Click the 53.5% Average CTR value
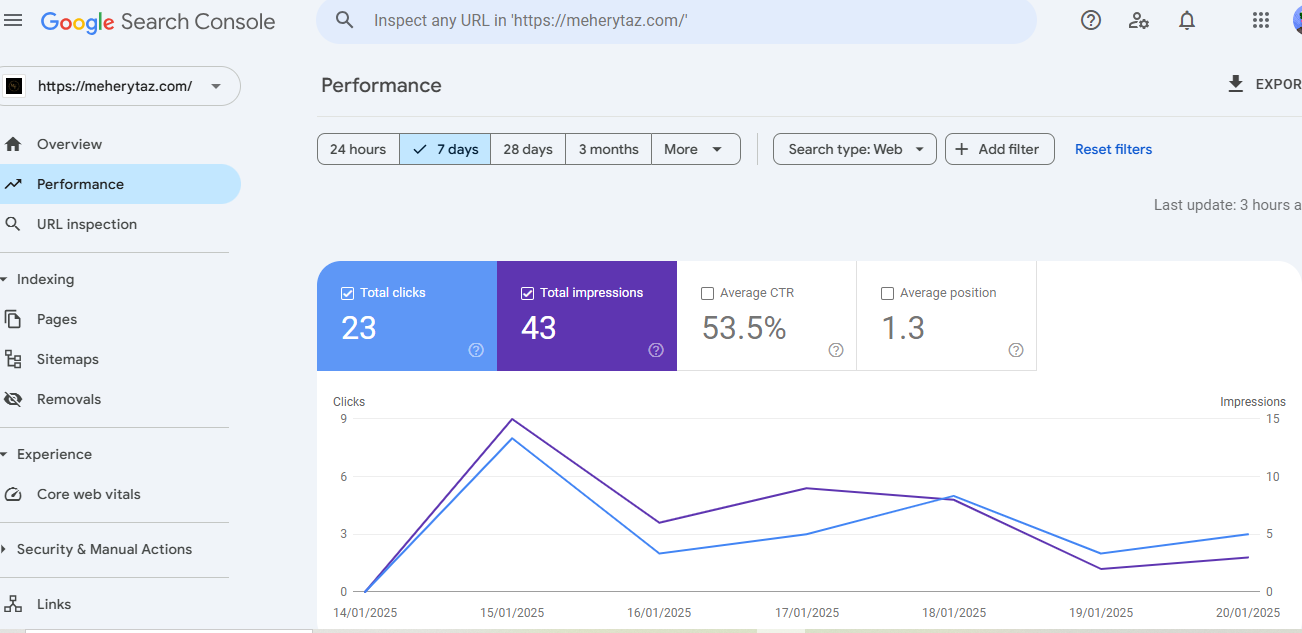1302x633 pixels. pos(744,328)
